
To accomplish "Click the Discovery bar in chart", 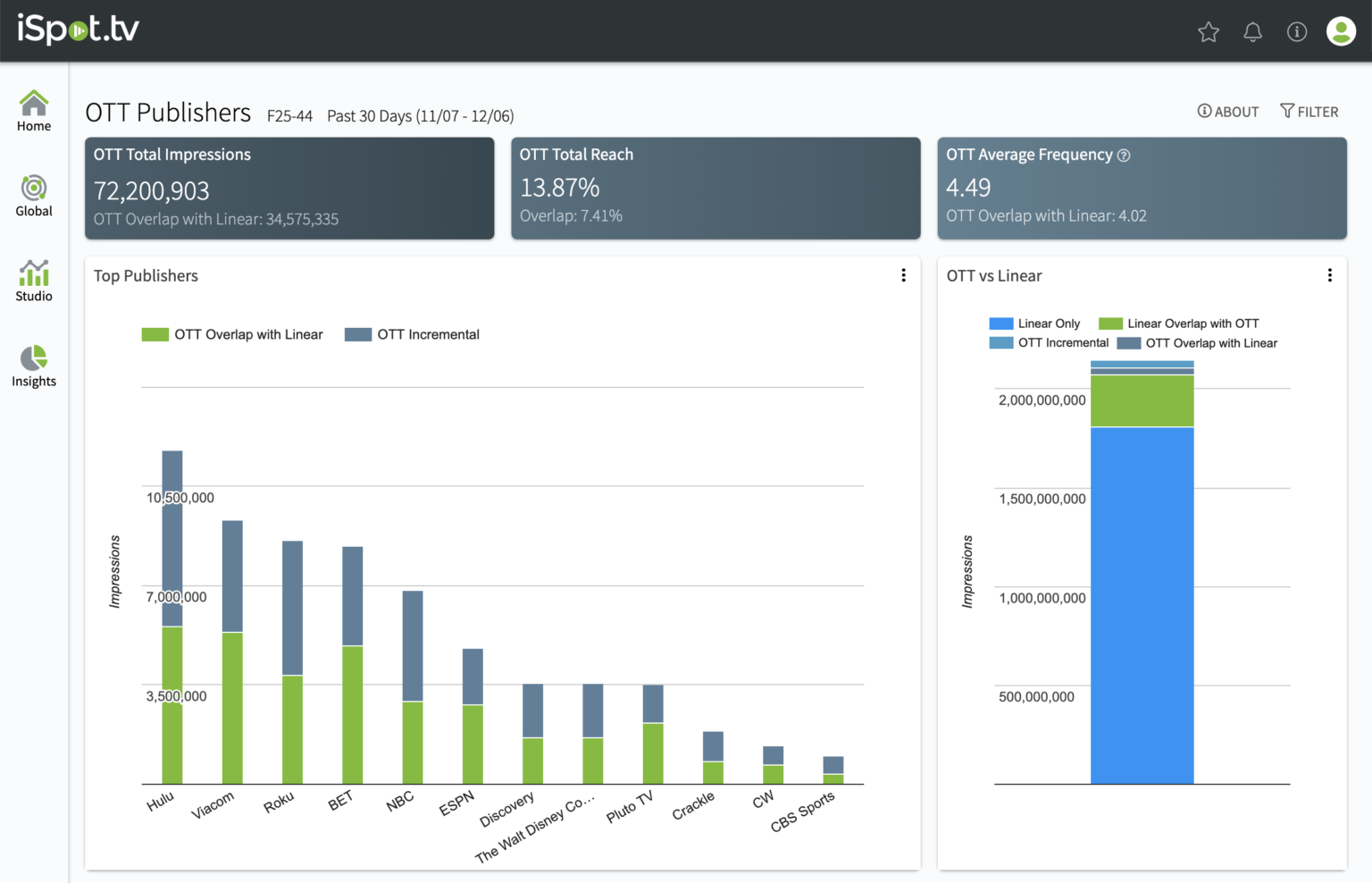I will point(532,734).
